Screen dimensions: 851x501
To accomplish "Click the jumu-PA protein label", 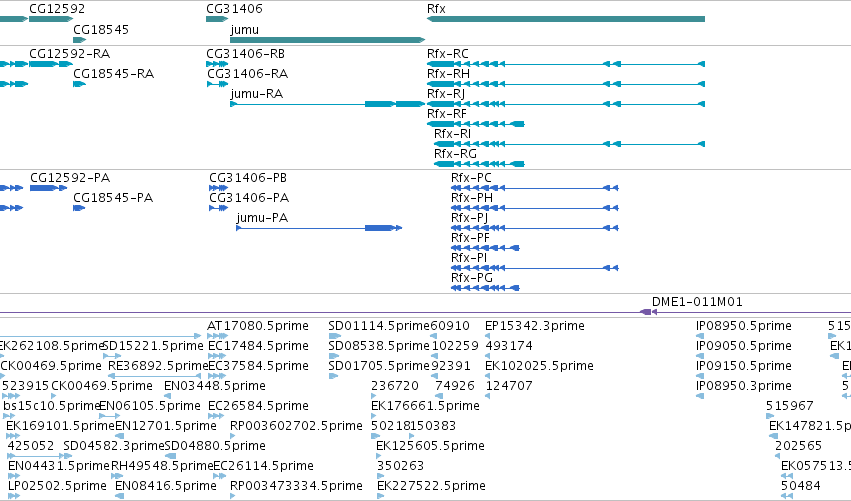I will point(262,218).
